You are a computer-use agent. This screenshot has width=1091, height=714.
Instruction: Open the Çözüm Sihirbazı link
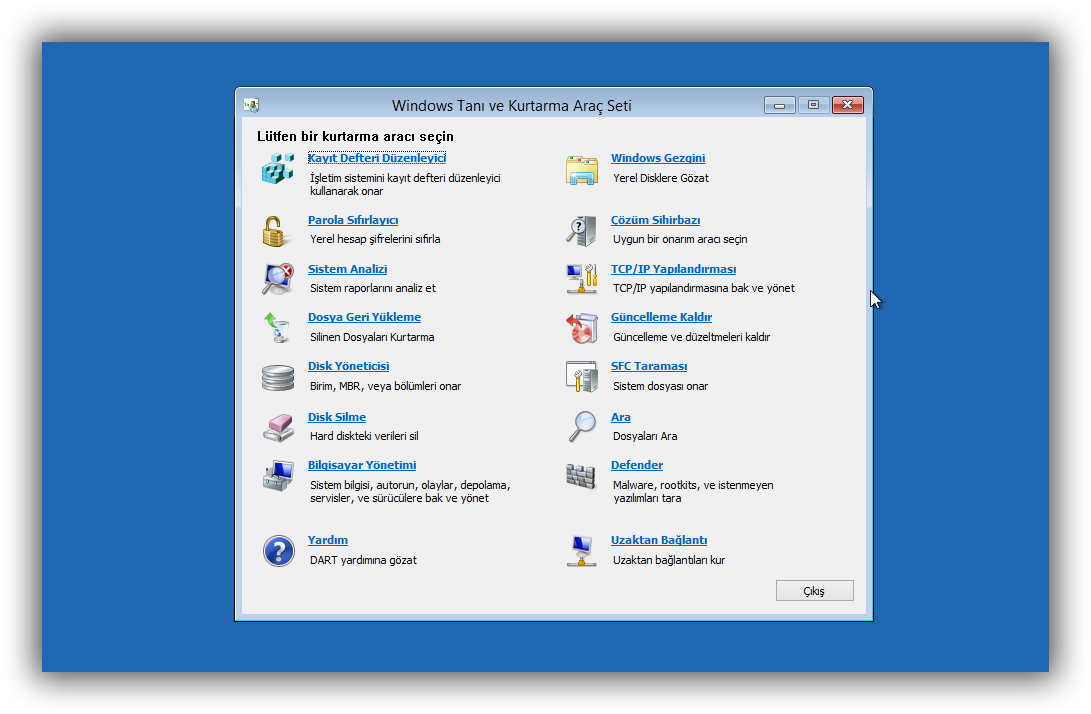pyautogui.click(x=655, y=220)
